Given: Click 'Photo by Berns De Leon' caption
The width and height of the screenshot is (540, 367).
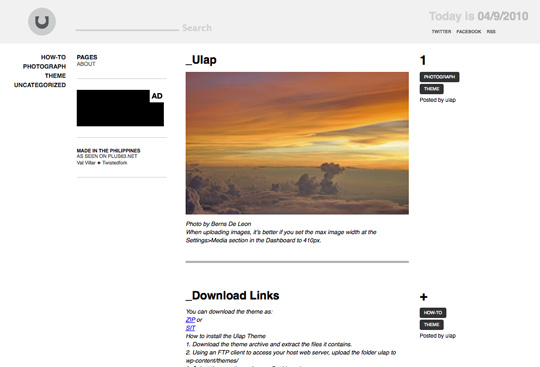Looking at the screenshot, I should coord(218,224).
